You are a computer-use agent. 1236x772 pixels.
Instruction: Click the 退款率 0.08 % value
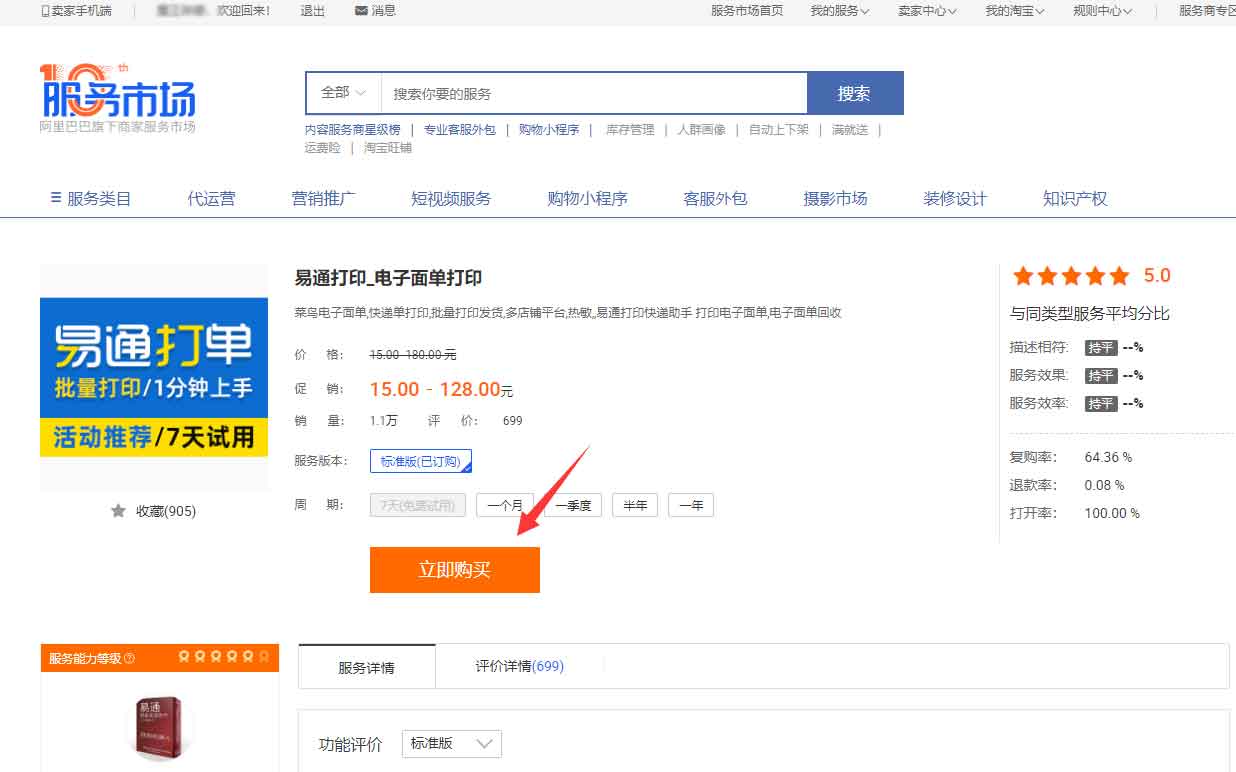[x=1104, y=485]
